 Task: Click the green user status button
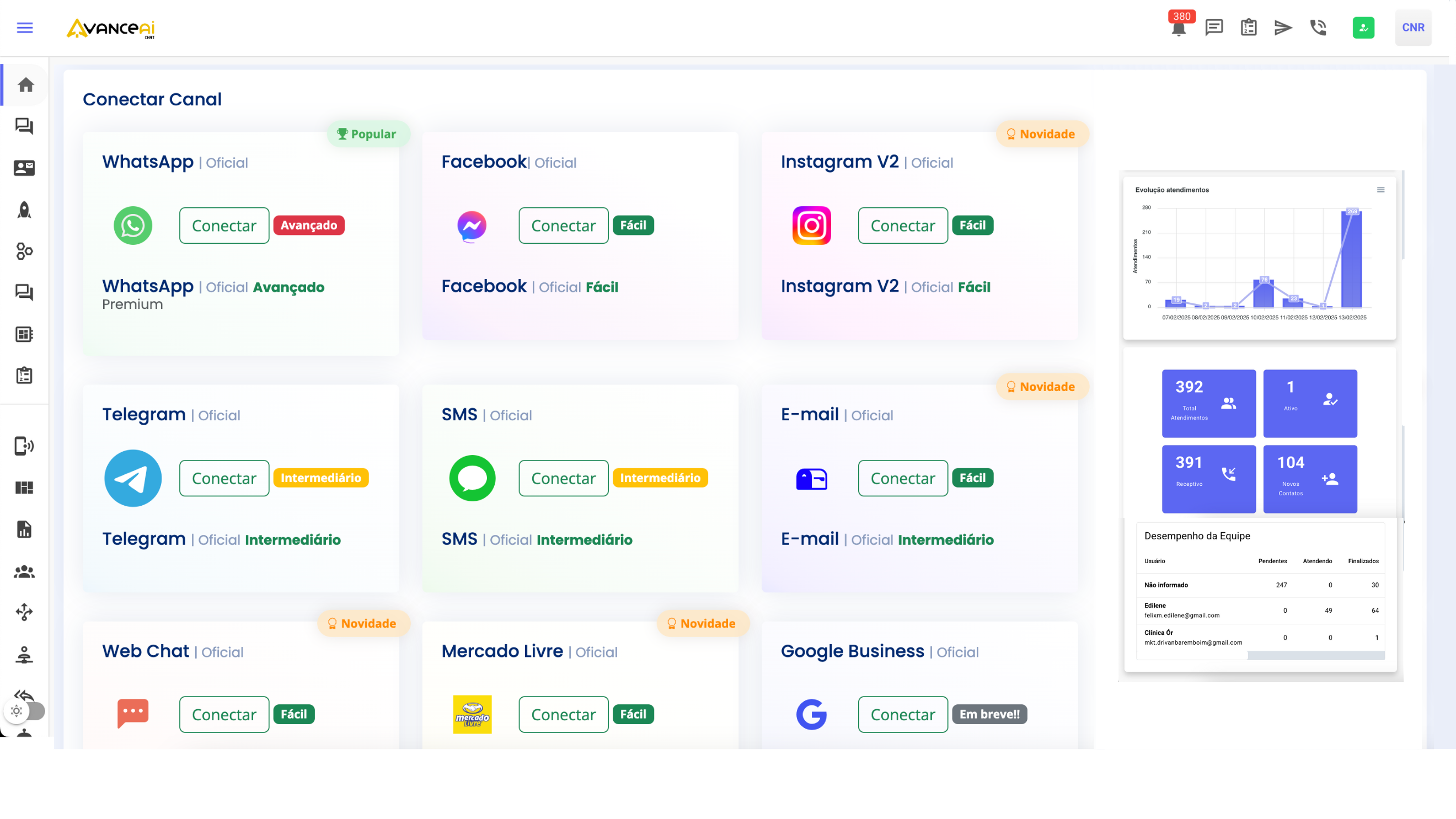[1363, 28]
